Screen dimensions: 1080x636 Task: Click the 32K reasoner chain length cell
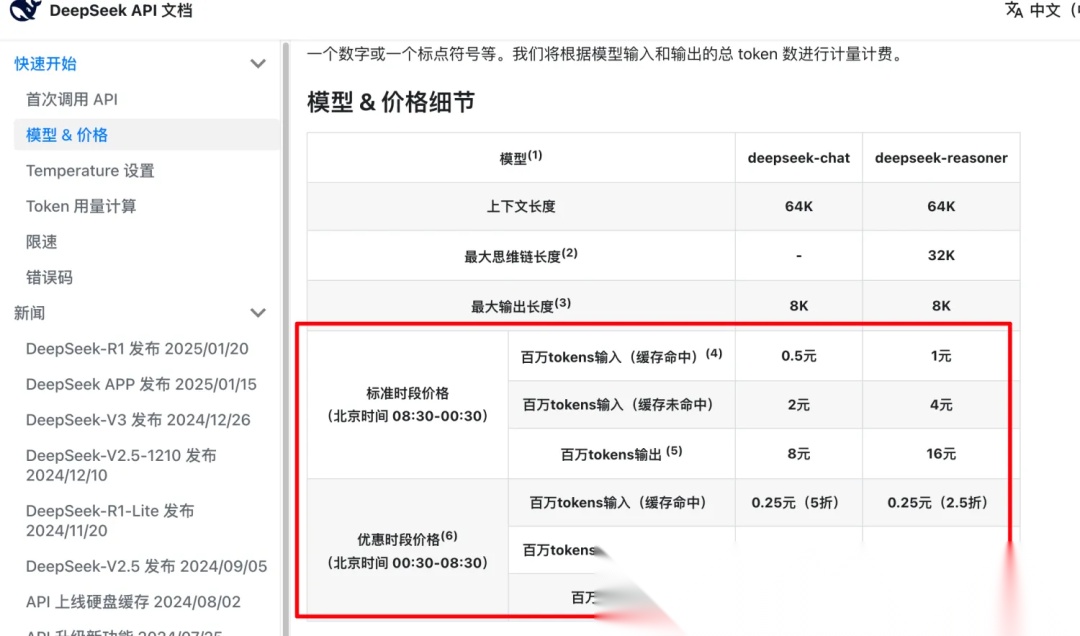click(941, 256)
